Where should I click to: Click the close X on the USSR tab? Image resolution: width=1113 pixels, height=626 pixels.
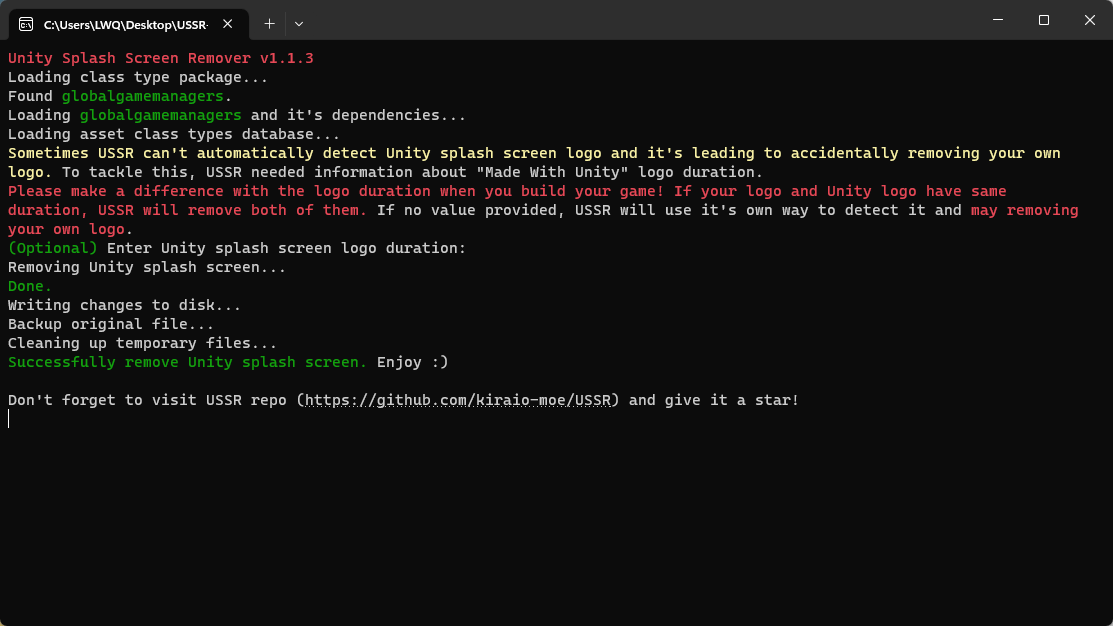click(227, 23)
